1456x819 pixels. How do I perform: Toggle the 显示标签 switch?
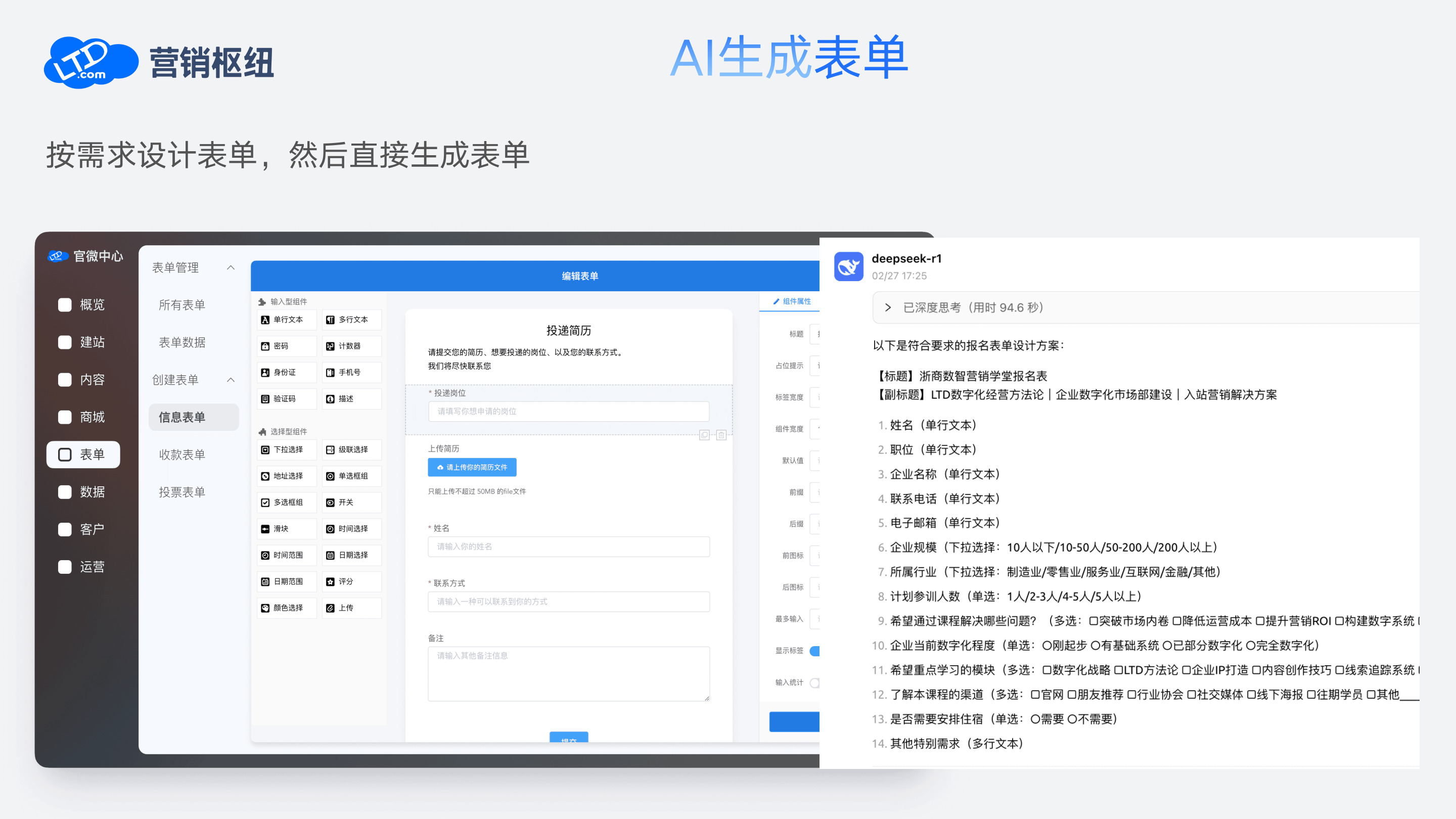814,651
